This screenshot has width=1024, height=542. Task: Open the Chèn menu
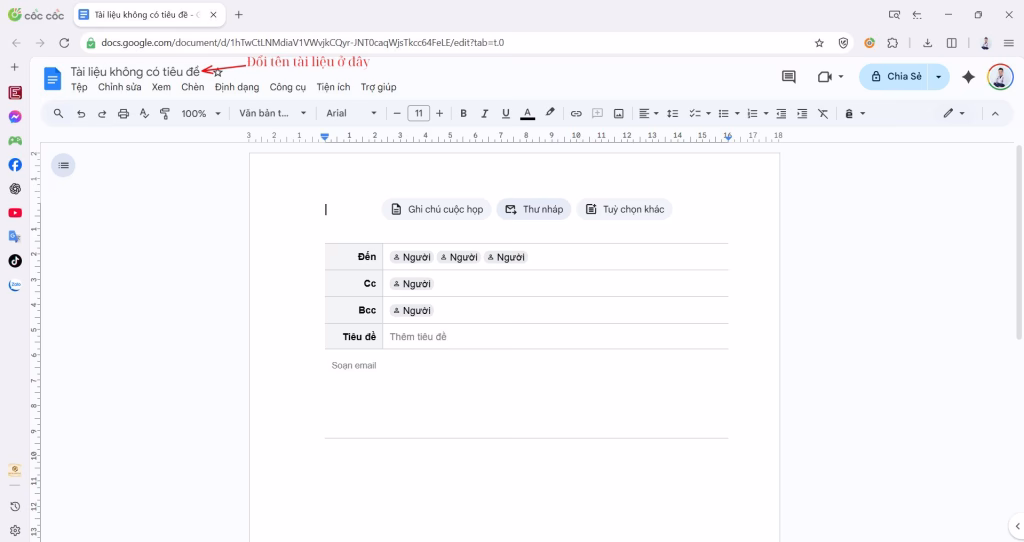tap(193, 87)
